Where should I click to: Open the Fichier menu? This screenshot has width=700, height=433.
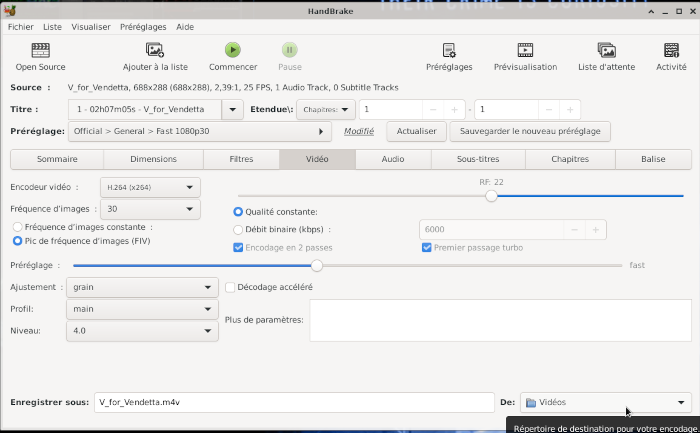coord(20,27)
